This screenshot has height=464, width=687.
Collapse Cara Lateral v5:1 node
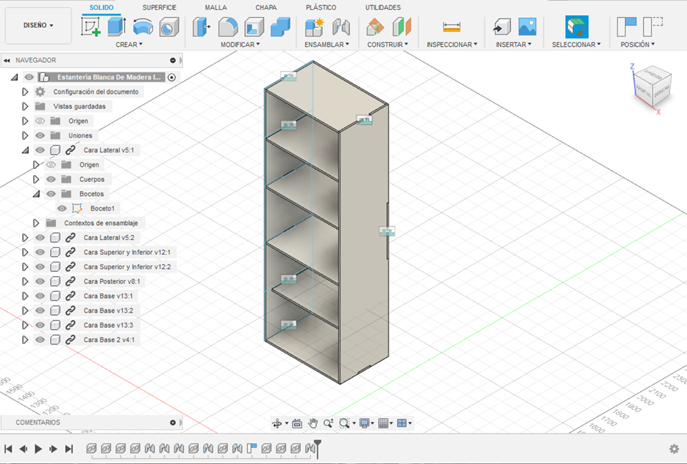pyautogui.click(x=25, y=150)
